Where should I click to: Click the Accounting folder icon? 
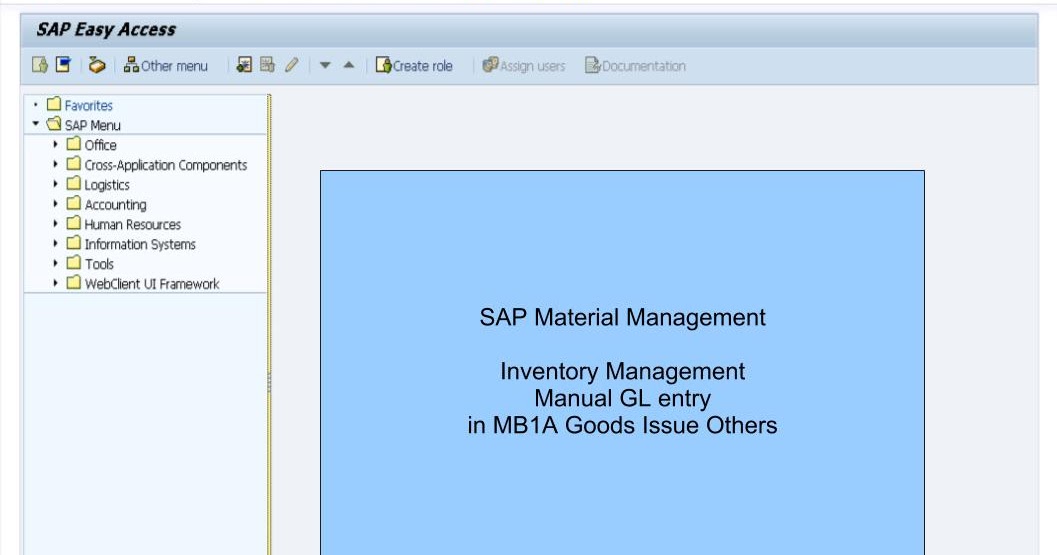(73, 203)
